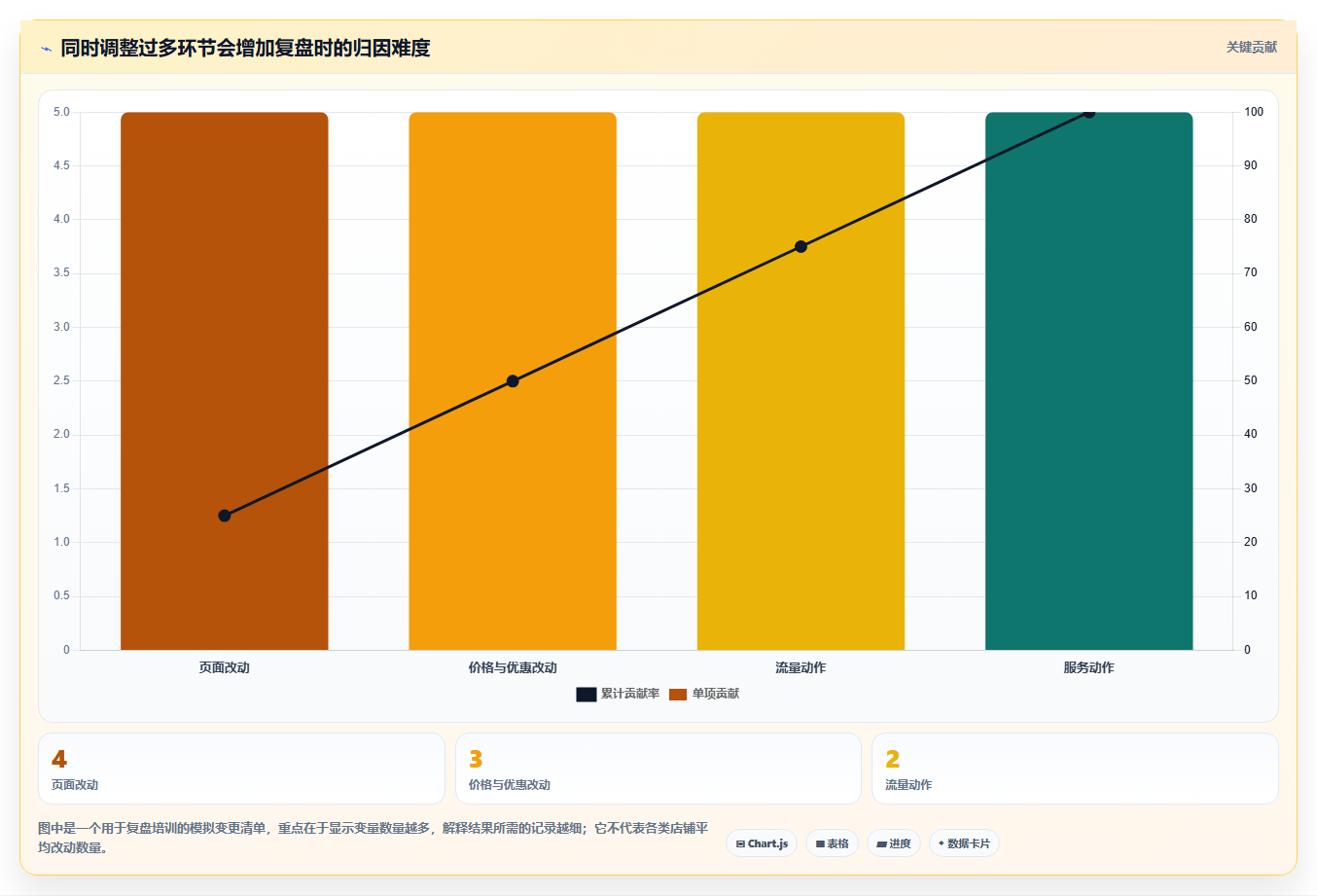Click the 价格与优惠改动 x-axis label

(x=513, y=667)
